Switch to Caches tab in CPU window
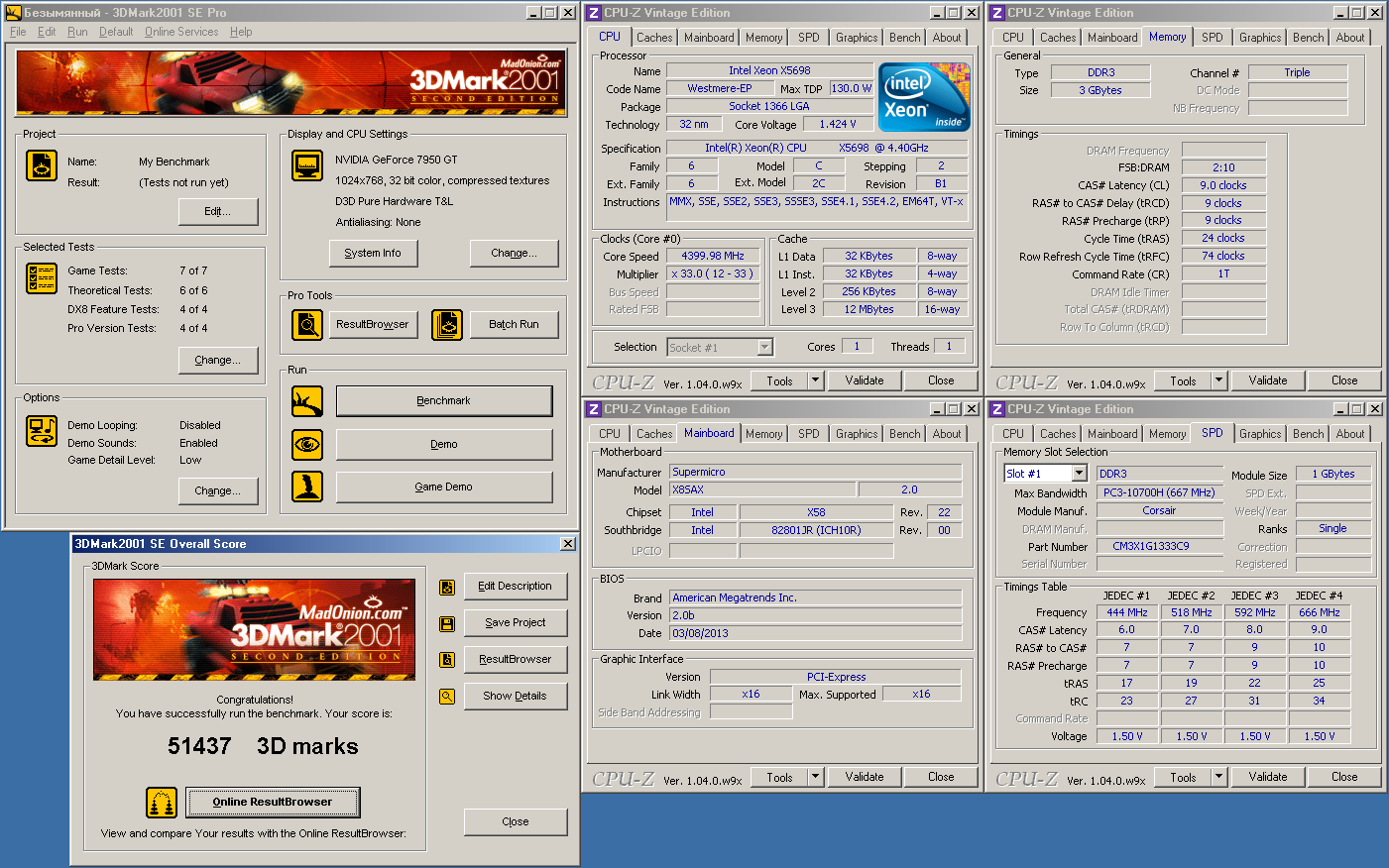This screenshot has width=1389, height=868. (x=654, y=38)
